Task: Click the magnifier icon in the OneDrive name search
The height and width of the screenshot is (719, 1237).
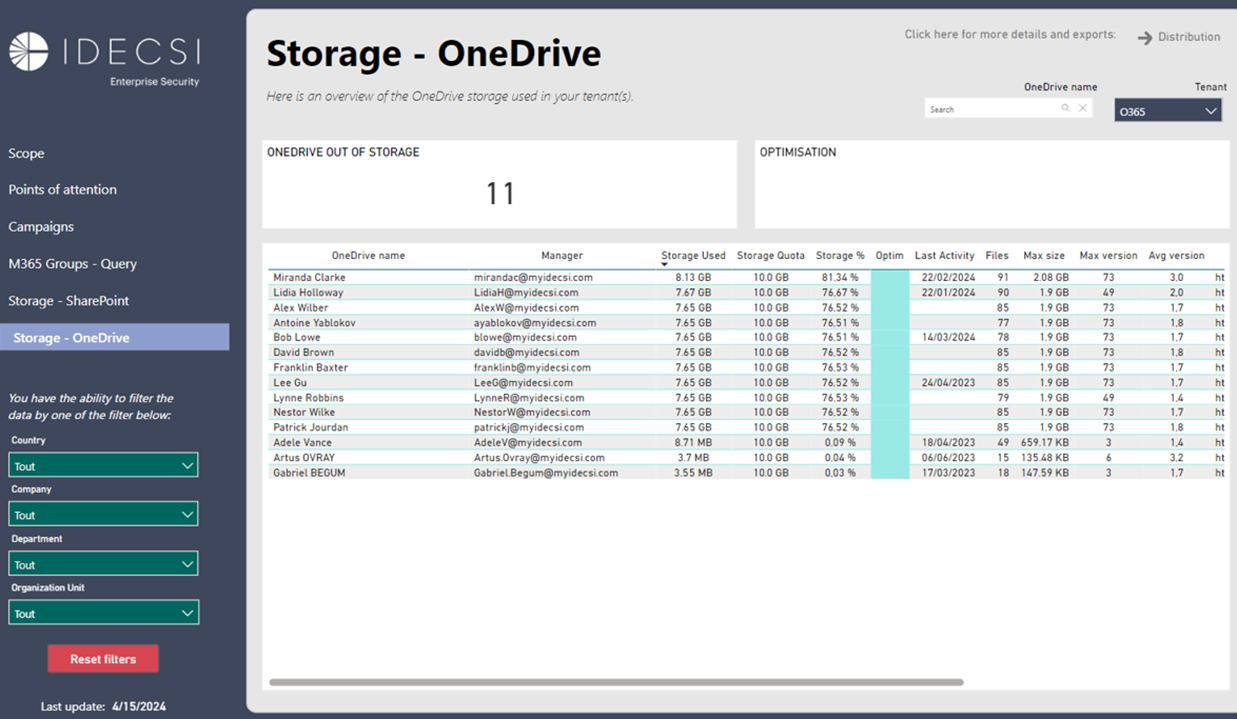Action: click(x=1065, y=108)
